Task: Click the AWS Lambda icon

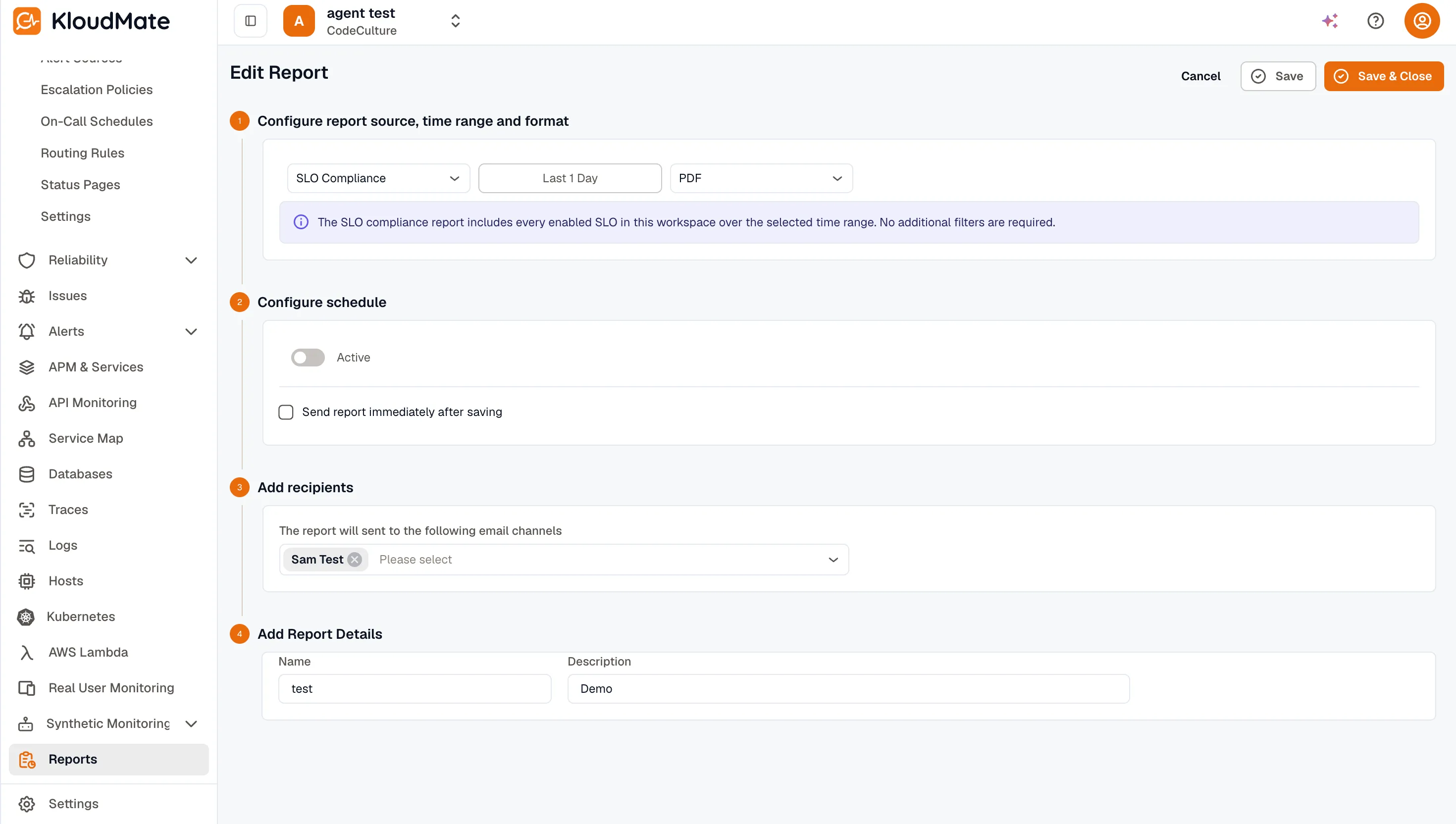Action: 27,653
